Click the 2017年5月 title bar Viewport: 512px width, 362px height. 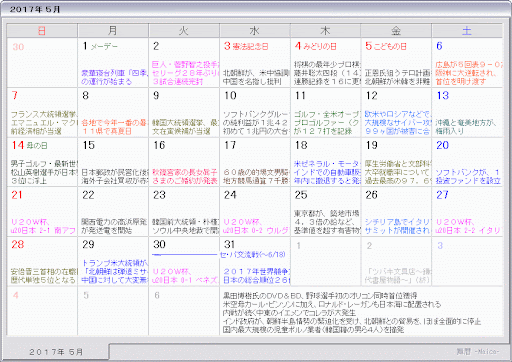[x=256, y=9]
